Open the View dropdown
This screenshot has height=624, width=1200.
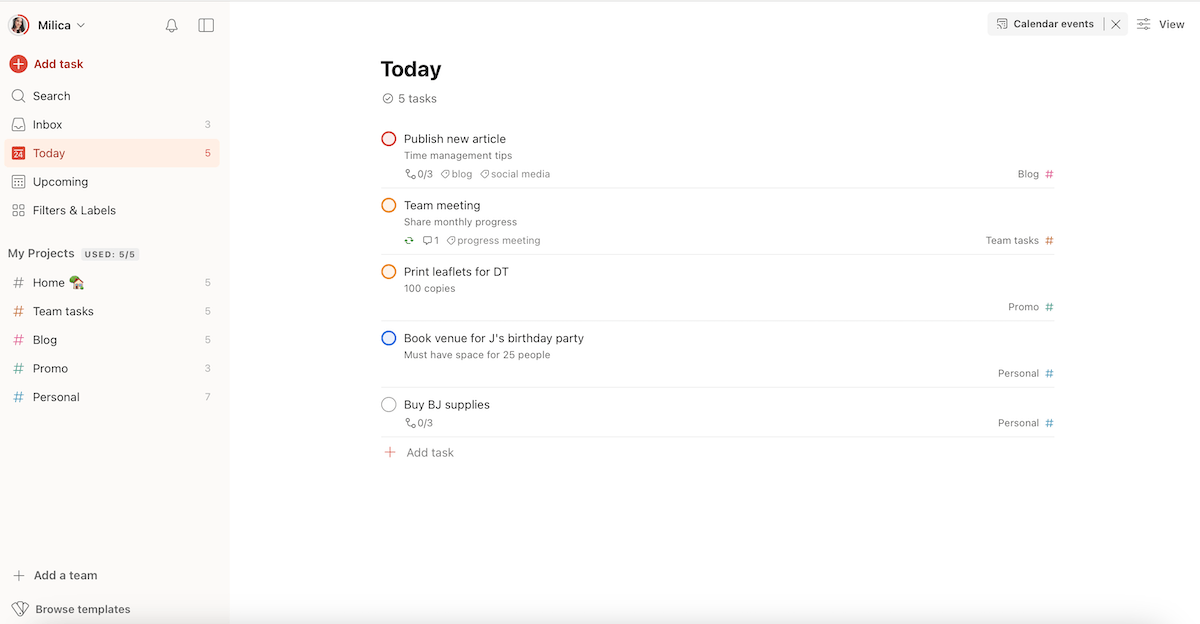pyautogui.click(x=1169, y=23)
